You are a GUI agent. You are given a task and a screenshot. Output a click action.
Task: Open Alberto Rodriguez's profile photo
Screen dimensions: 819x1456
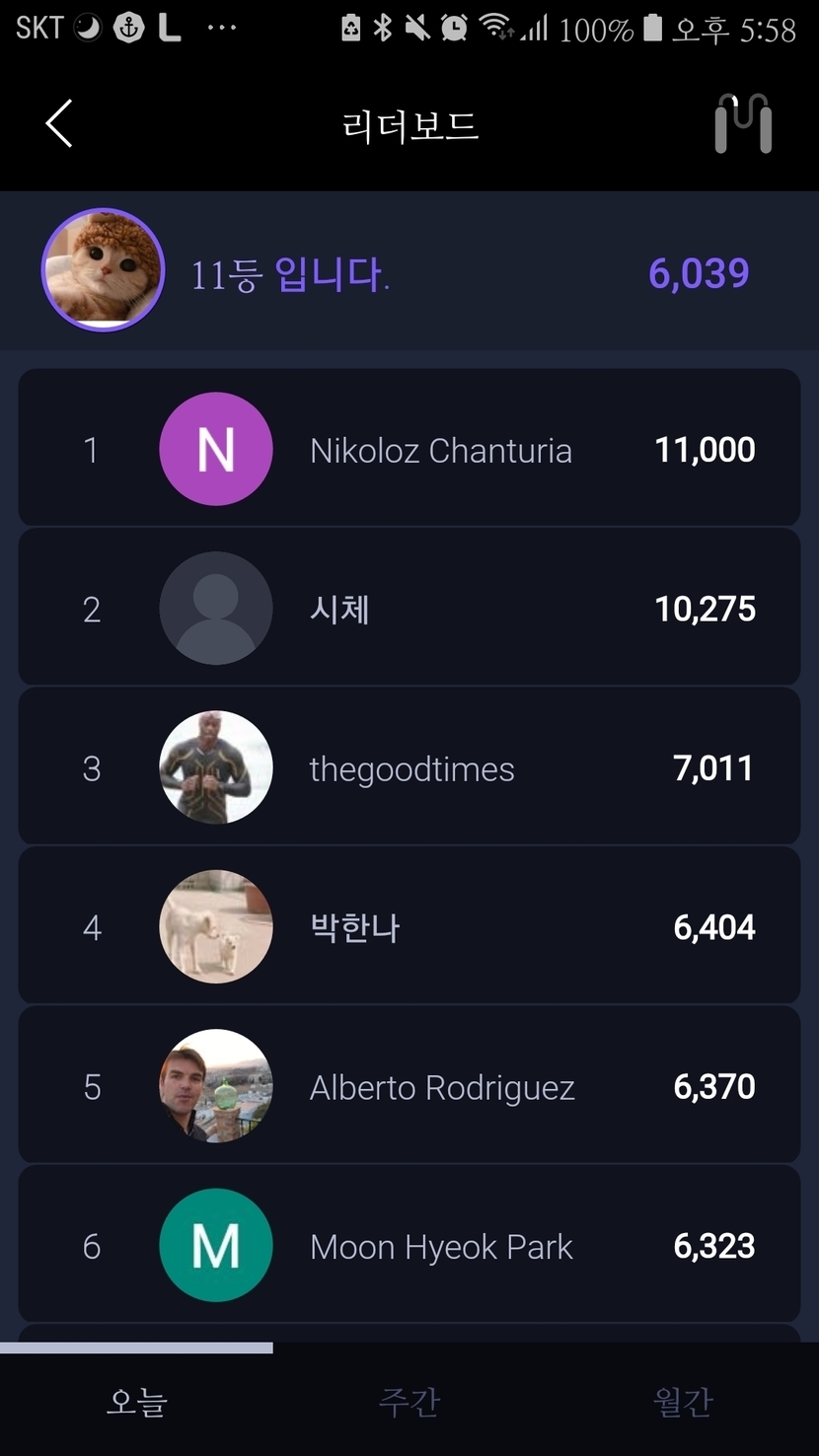click(216, 1086)
